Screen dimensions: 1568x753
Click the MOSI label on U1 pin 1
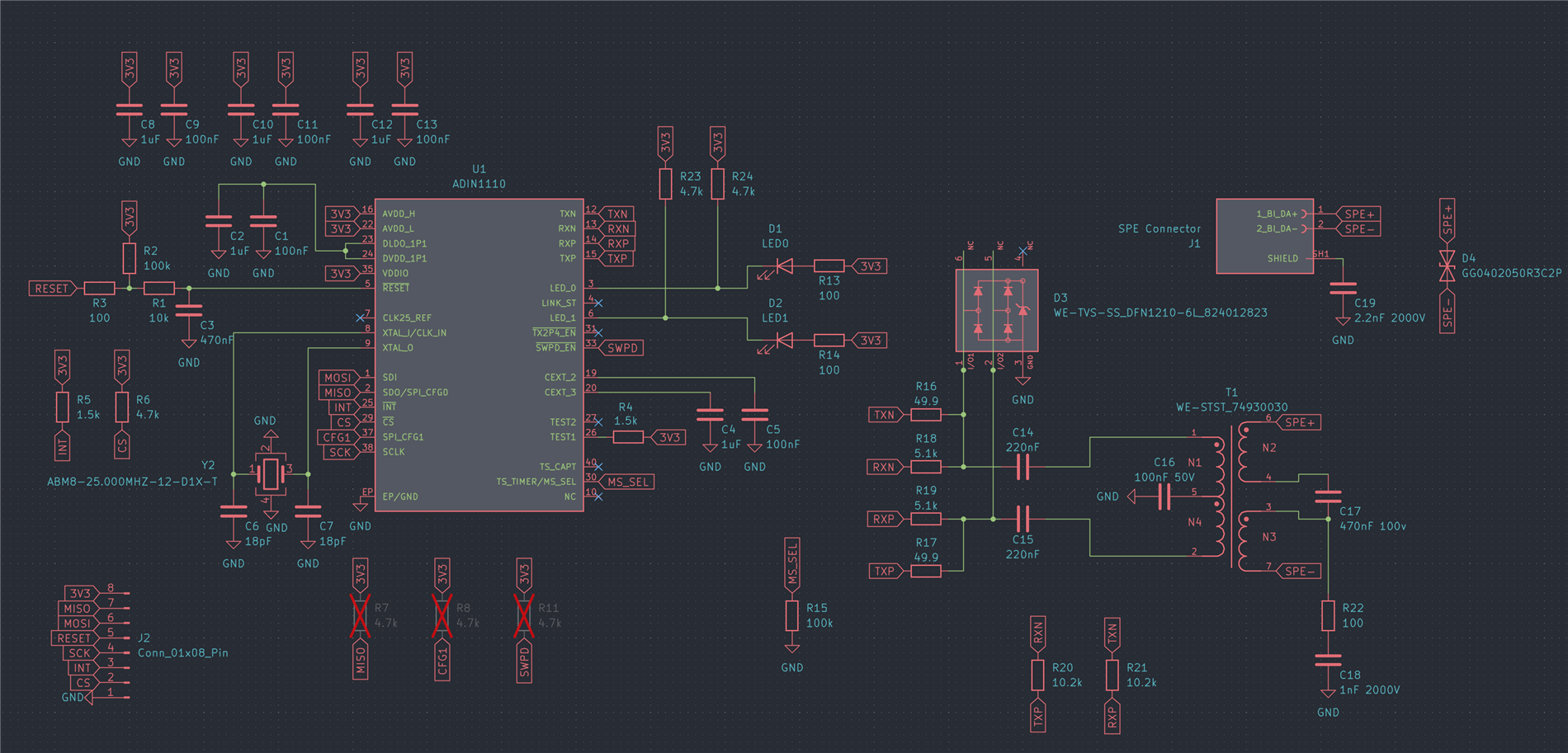pyautogui.click(x=338, y=378)
